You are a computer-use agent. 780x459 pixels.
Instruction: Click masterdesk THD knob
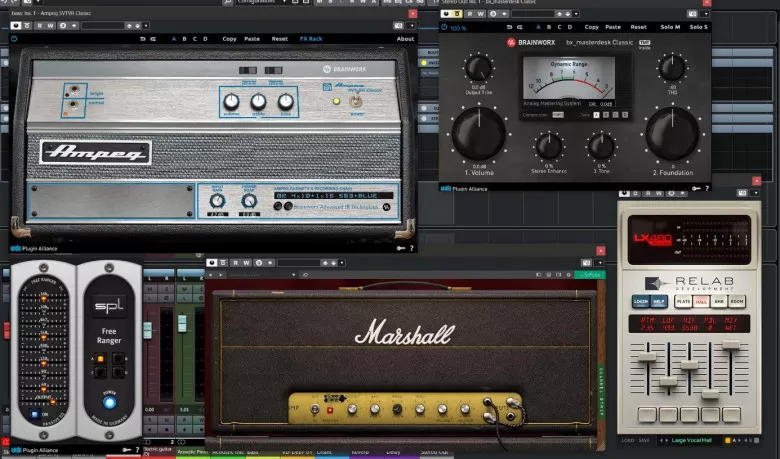click(672, 68)
